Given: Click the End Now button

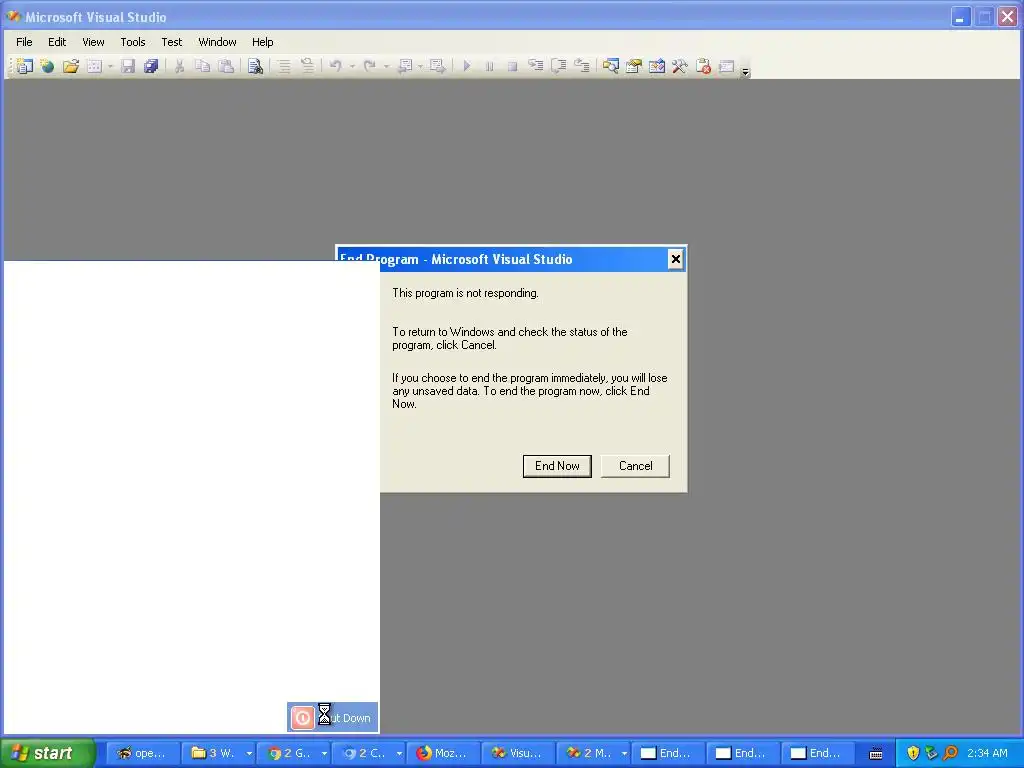Looking at the screenshot, I should pos(557,466).
